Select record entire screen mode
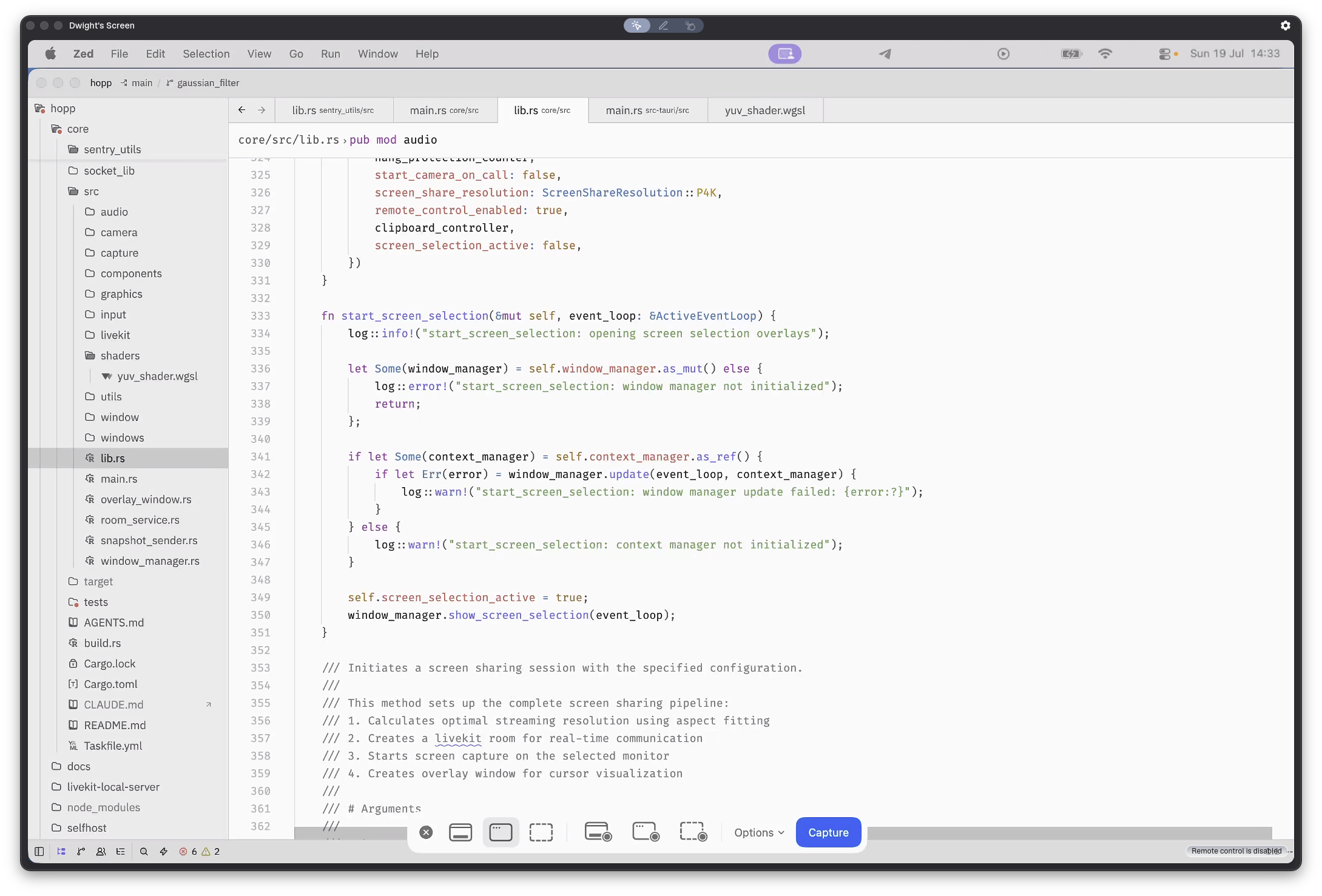The width and height of the screenshot is (1322, 896). 598,832
